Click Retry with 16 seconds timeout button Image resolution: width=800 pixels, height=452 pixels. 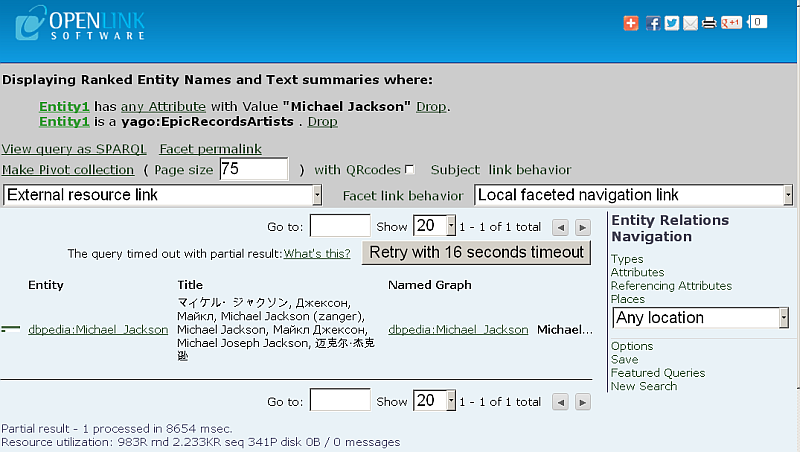click(476, 253)
